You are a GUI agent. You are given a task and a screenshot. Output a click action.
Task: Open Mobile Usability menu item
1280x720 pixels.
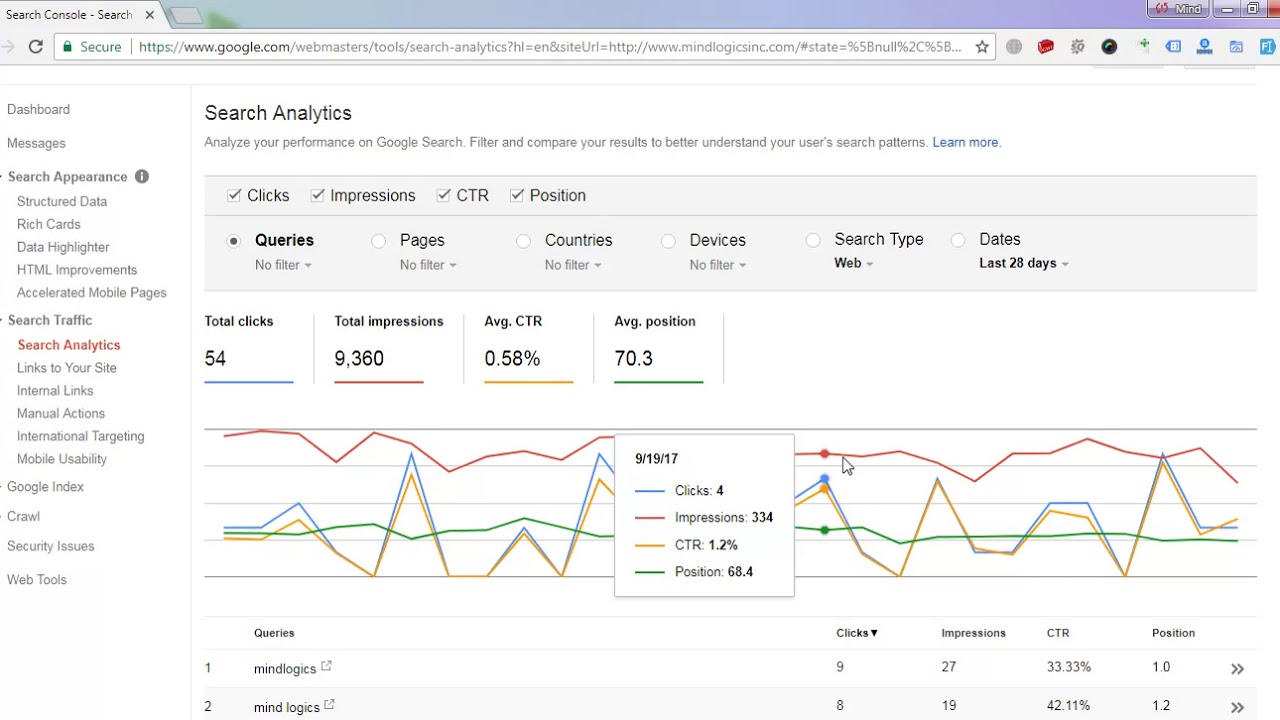pos(62,459)
